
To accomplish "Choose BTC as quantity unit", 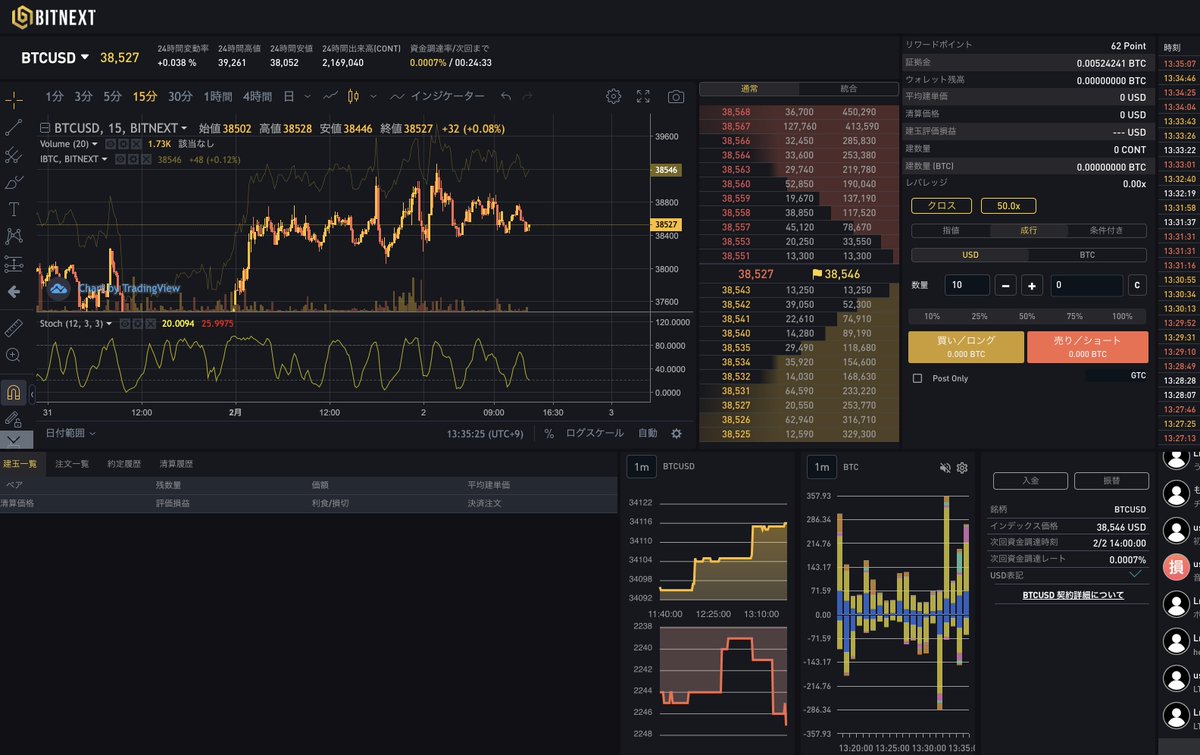I will [x=1087, y=255].
